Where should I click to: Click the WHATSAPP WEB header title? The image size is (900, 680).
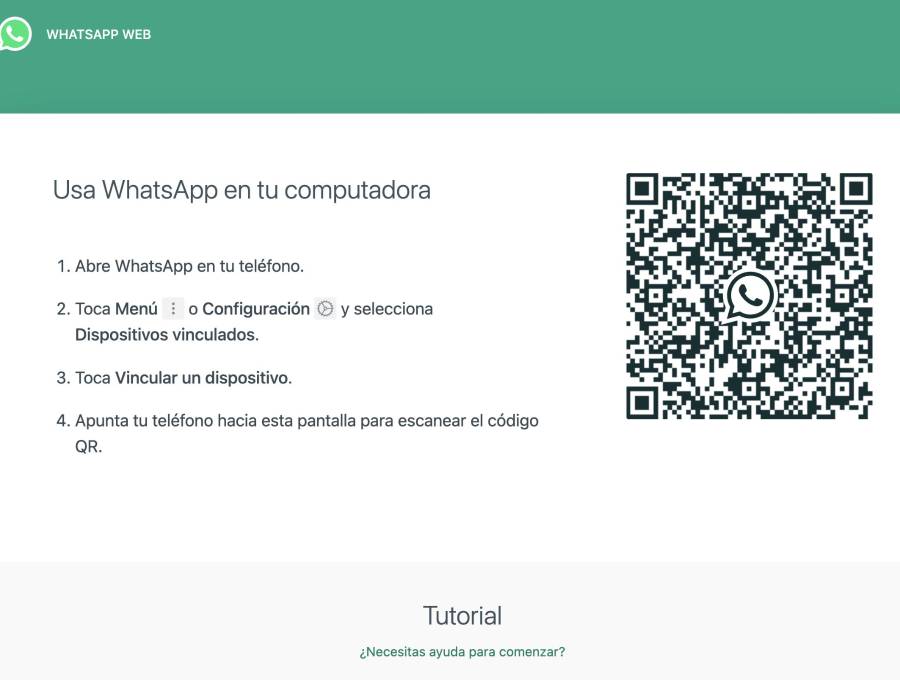point(97,34)
